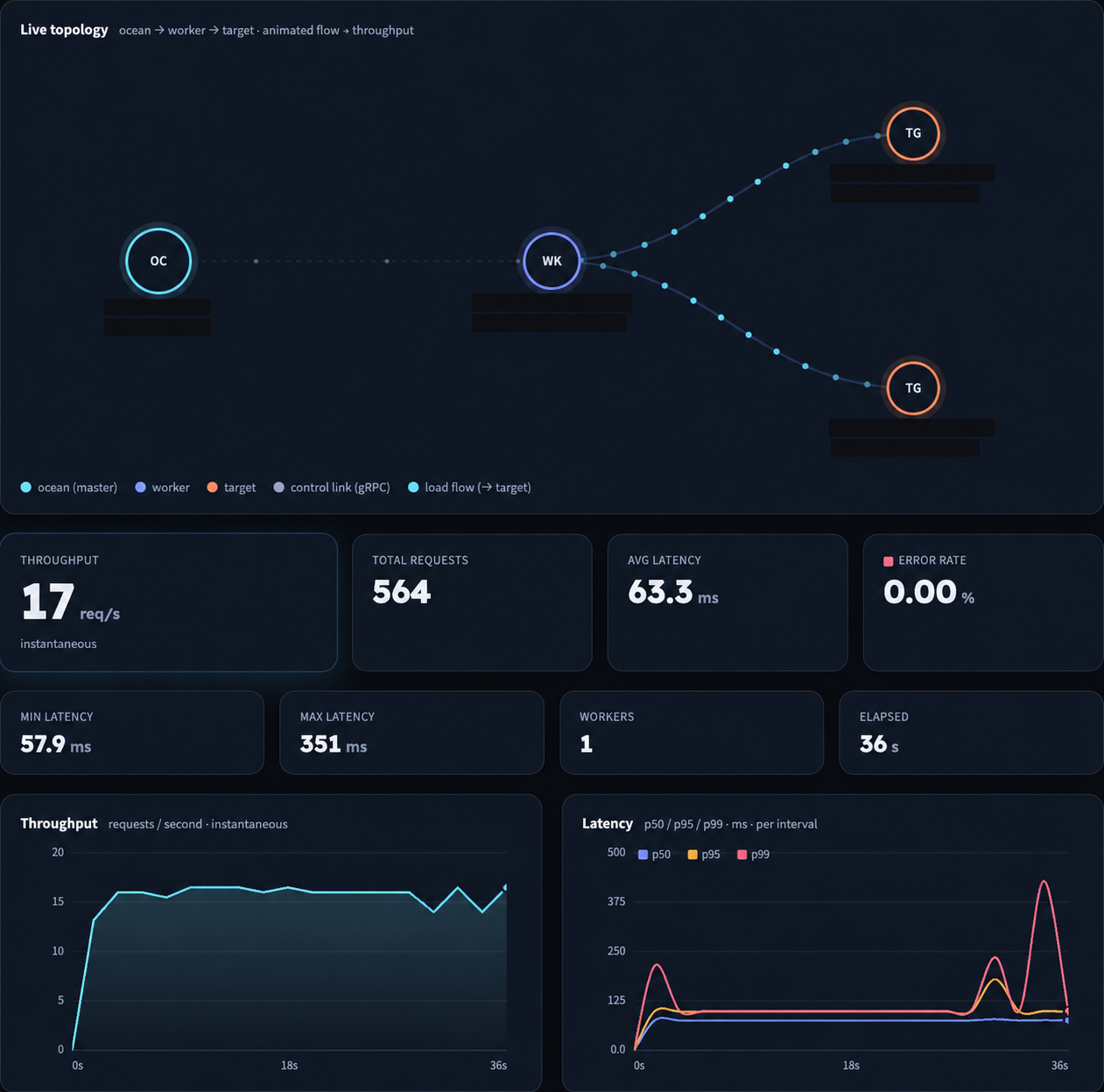This screenshot has height=1092, width=1104.
Task: Click the throughput chart's latest data point
Action: (505, 887)
